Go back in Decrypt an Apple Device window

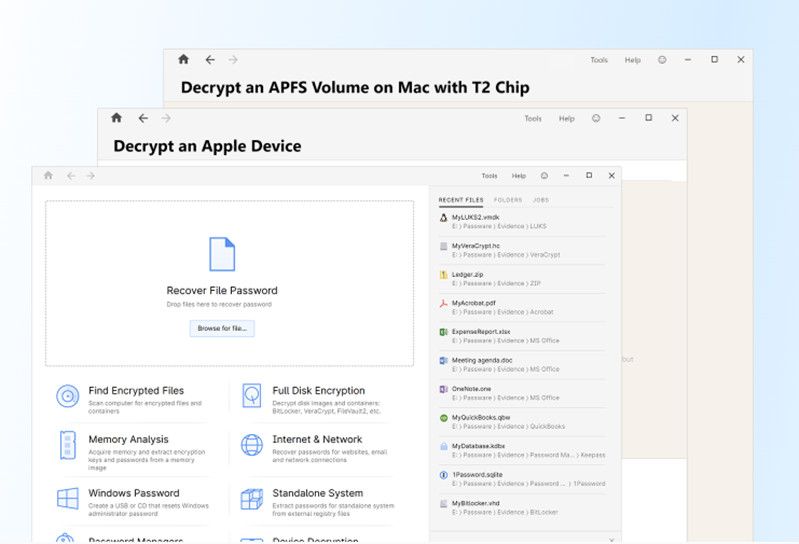[143, 119]
